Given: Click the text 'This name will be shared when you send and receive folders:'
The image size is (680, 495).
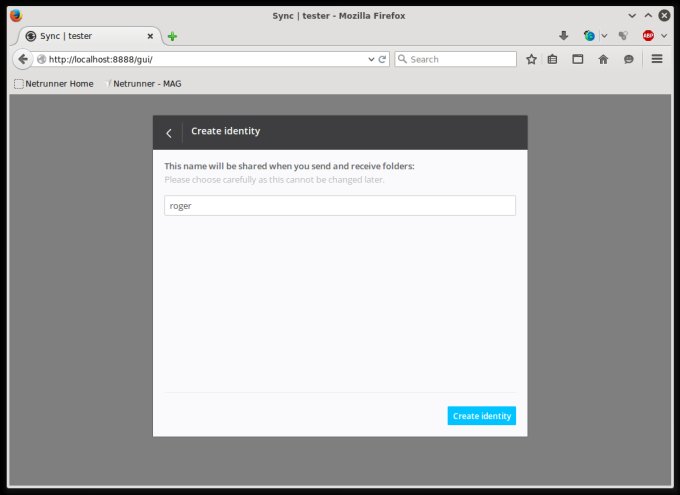Looking at the screenshot, I should 289,166.
